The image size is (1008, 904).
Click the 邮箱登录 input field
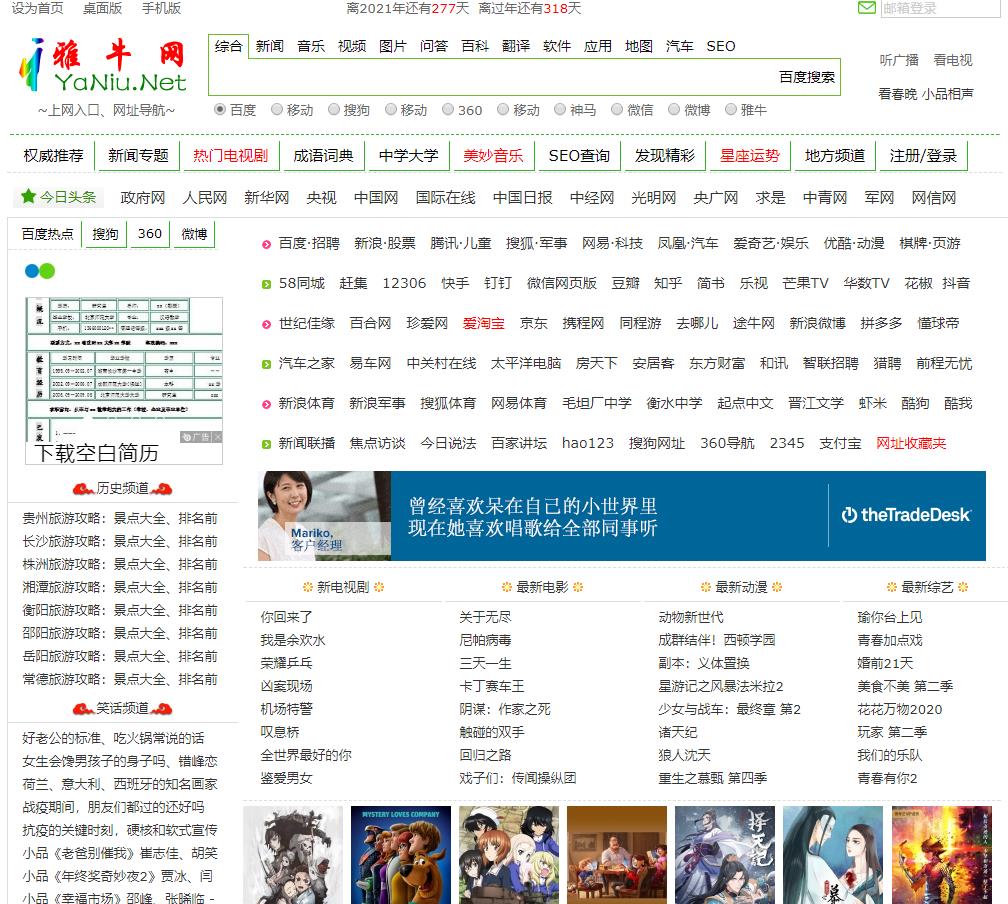click(x=940, y=8)
